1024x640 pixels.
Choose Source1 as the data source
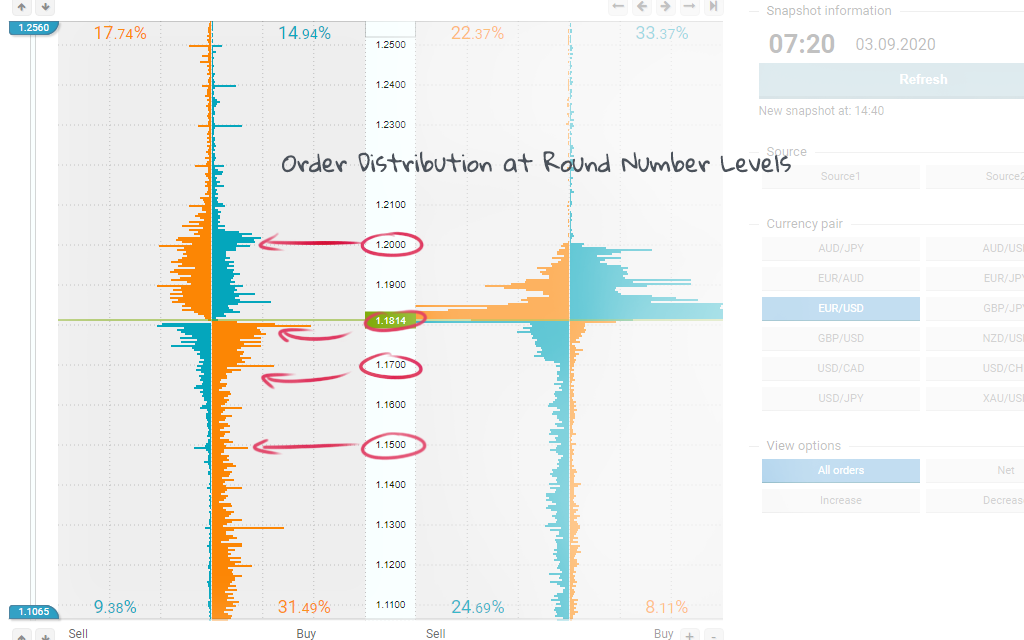click(840, 177)
